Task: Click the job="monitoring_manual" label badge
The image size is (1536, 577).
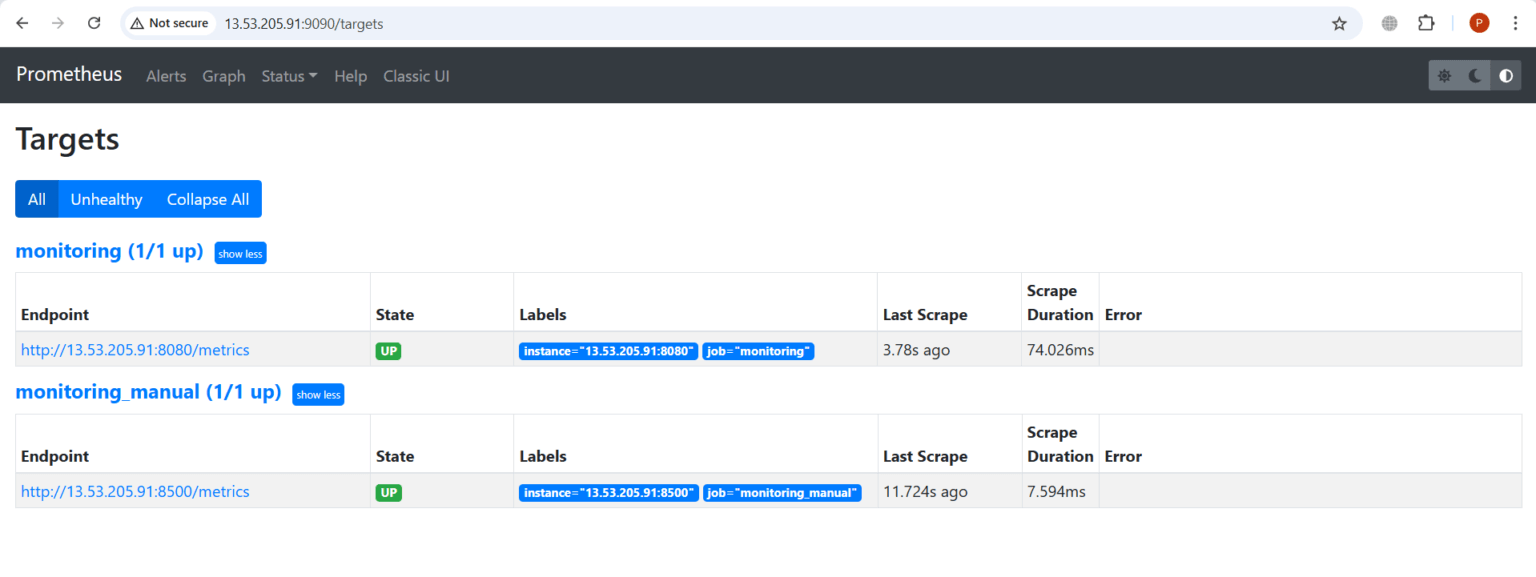Action: point(782,492)
